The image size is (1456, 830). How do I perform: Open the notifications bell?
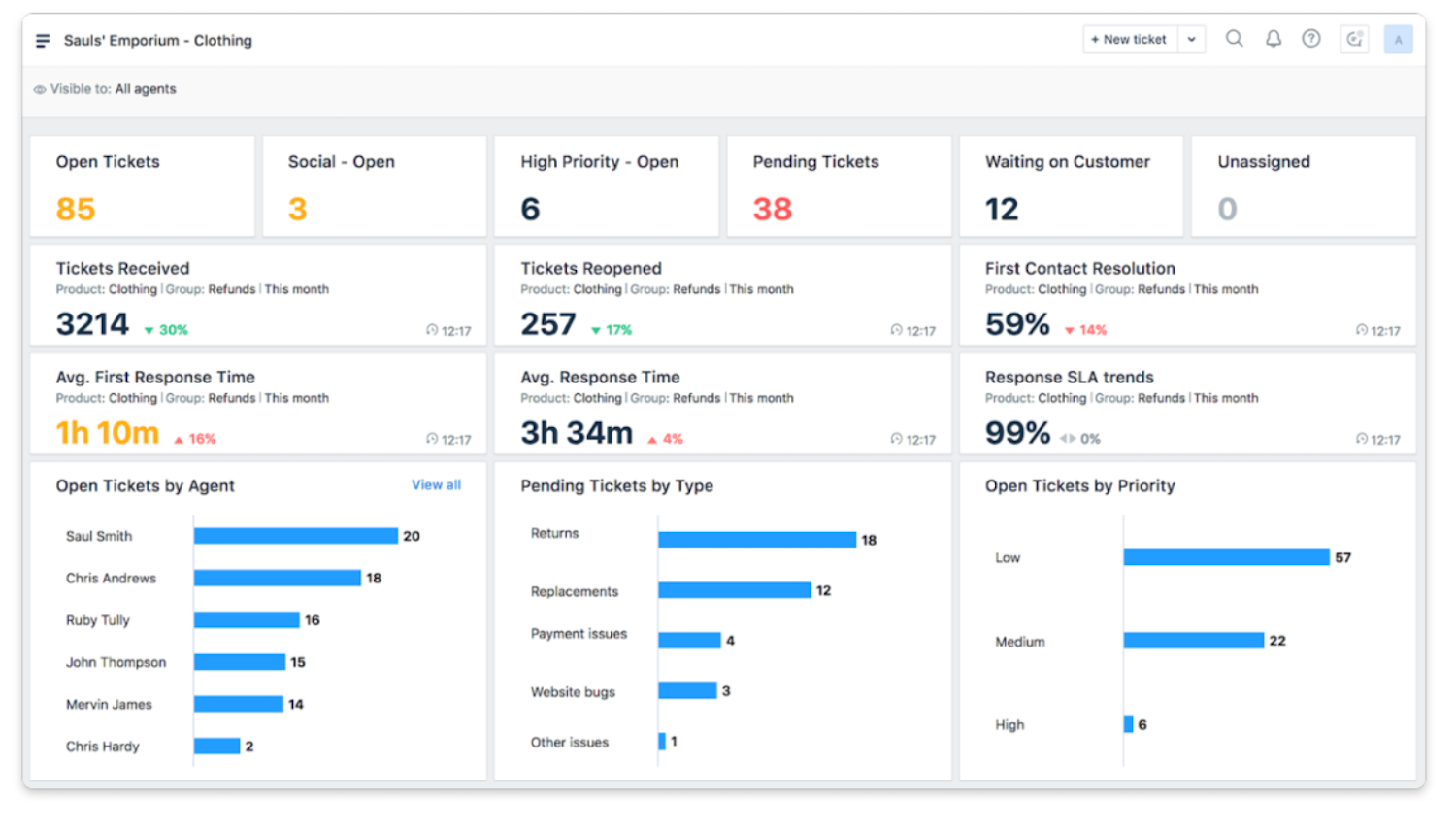coord(1274,39)
